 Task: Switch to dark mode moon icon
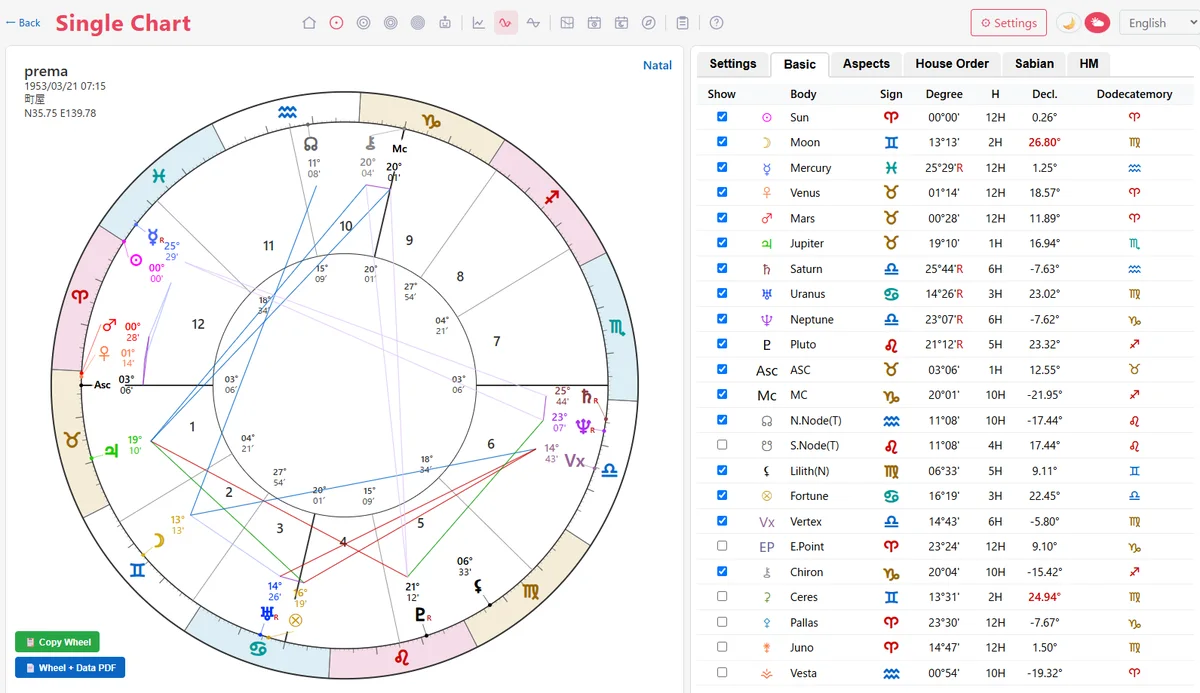(x=1069, y=23)
